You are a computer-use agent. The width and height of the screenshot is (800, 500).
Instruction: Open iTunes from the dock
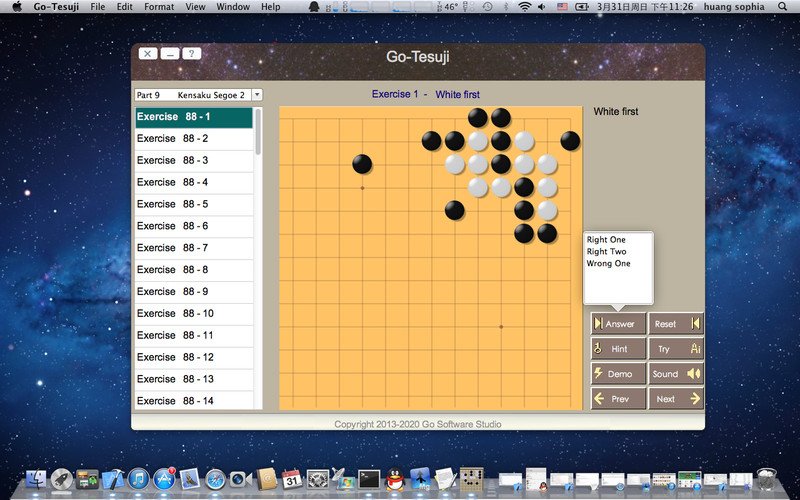[139, 480]
